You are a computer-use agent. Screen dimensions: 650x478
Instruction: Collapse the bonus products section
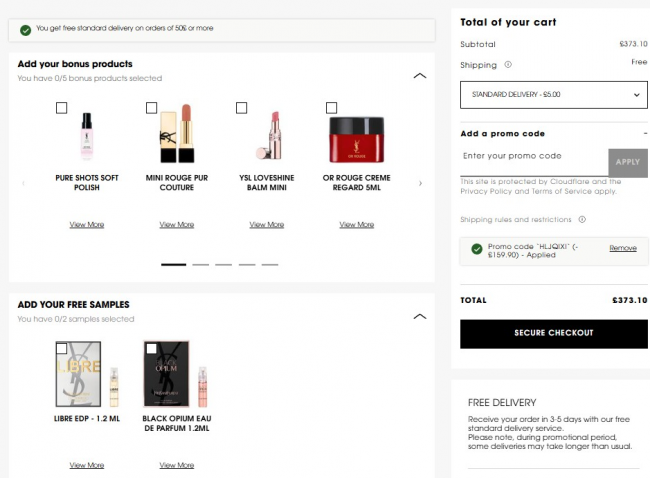(x=420, y=75)
